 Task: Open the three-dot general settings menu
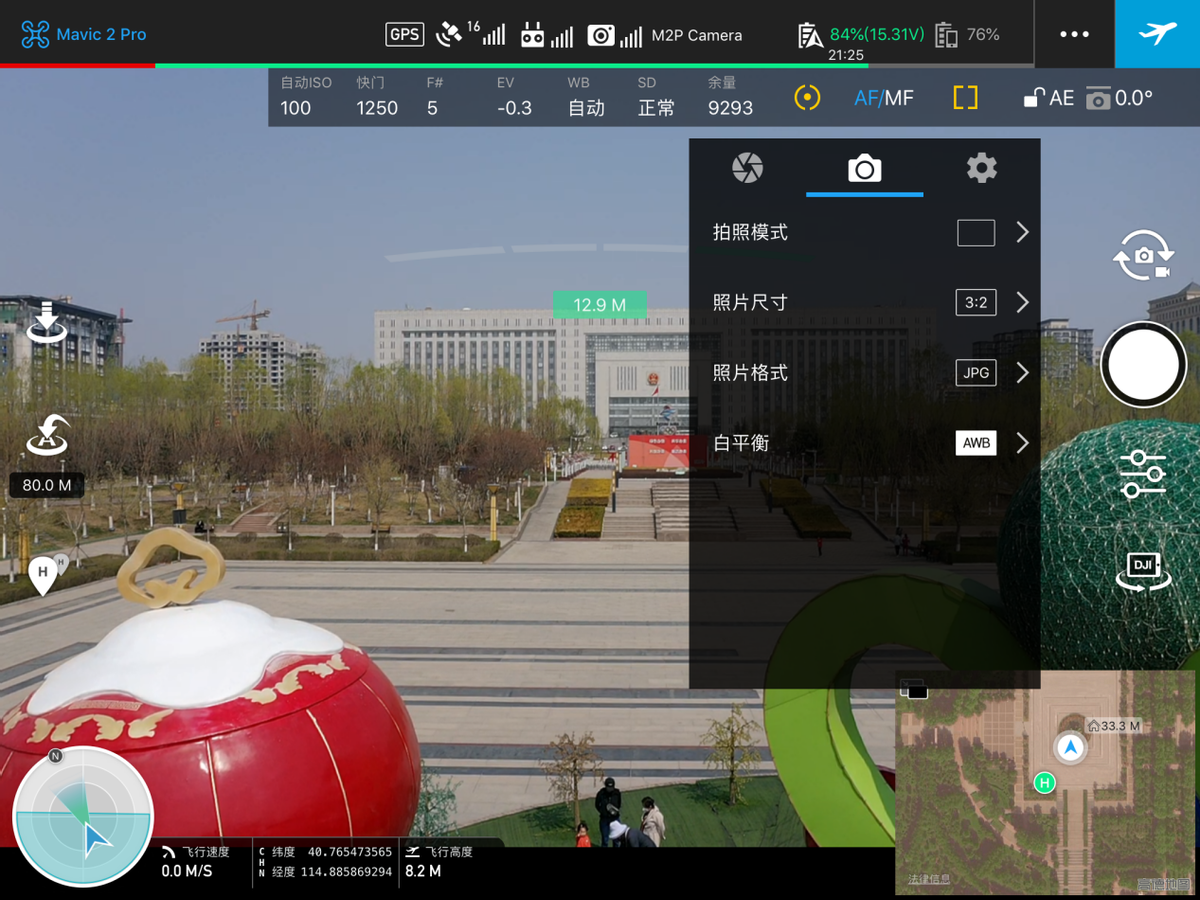(1074, 34)
